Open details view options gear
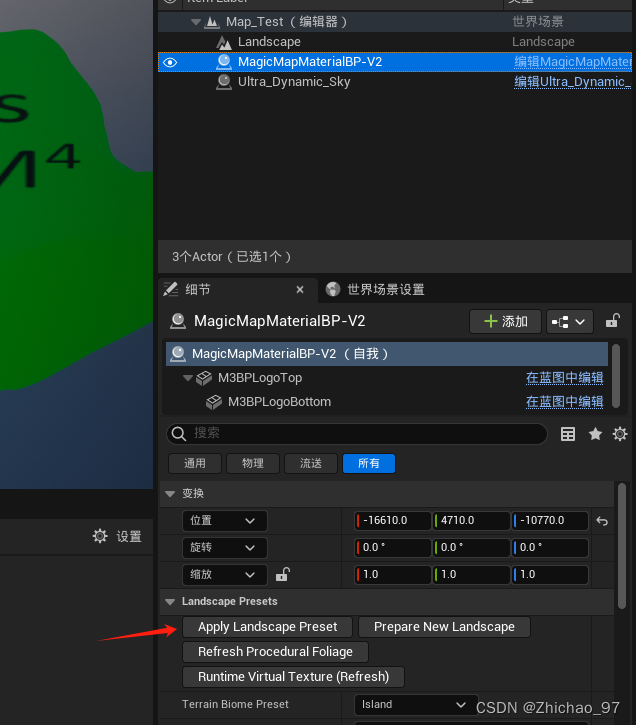 (620, 434)
